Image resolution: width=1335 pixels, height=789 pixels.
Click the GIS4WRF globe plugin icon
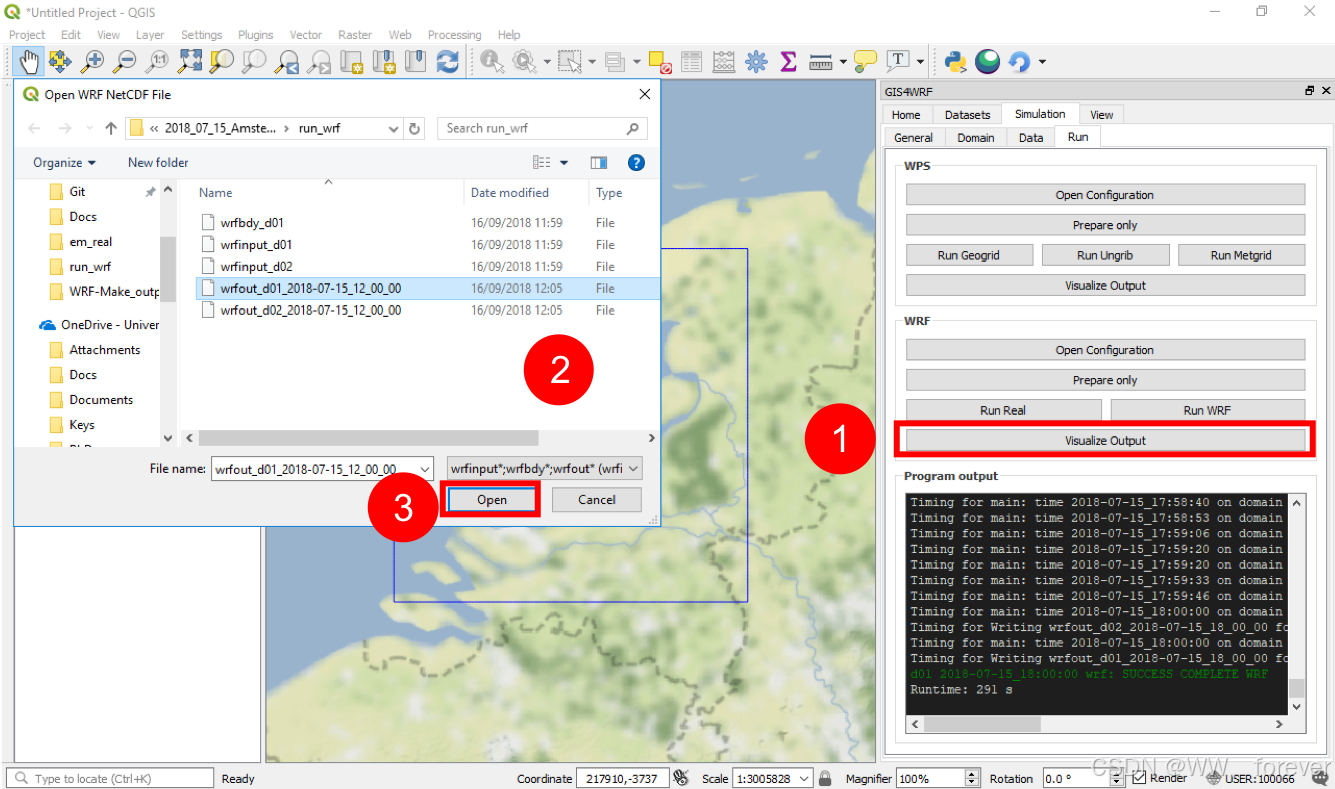[987, 62]
